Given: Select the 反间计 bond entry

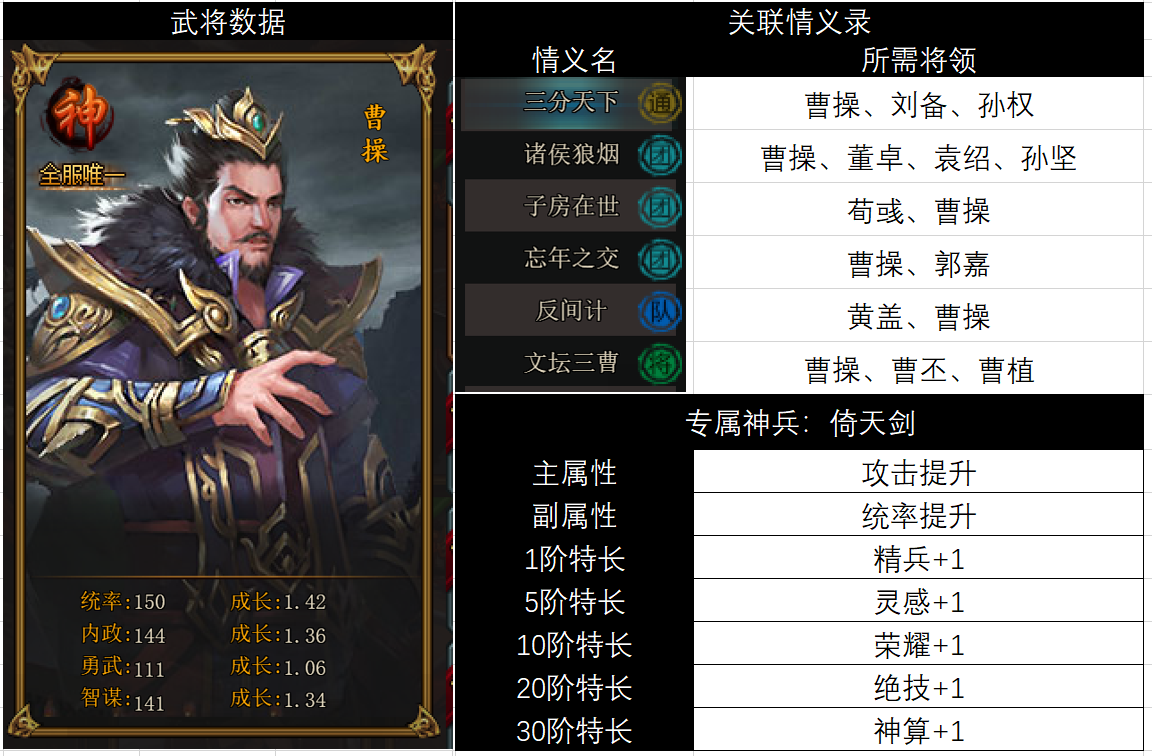Looking at the screenshot, I should click(572, 311).
